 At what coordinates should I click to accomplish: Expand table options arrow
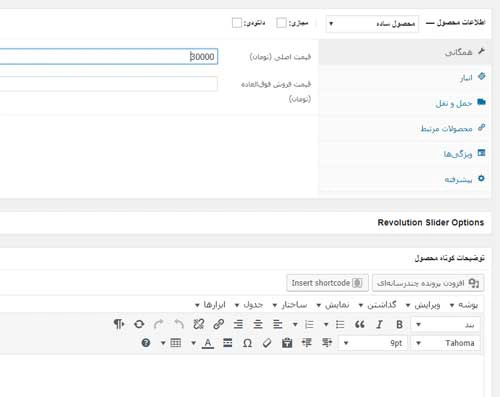163,343
